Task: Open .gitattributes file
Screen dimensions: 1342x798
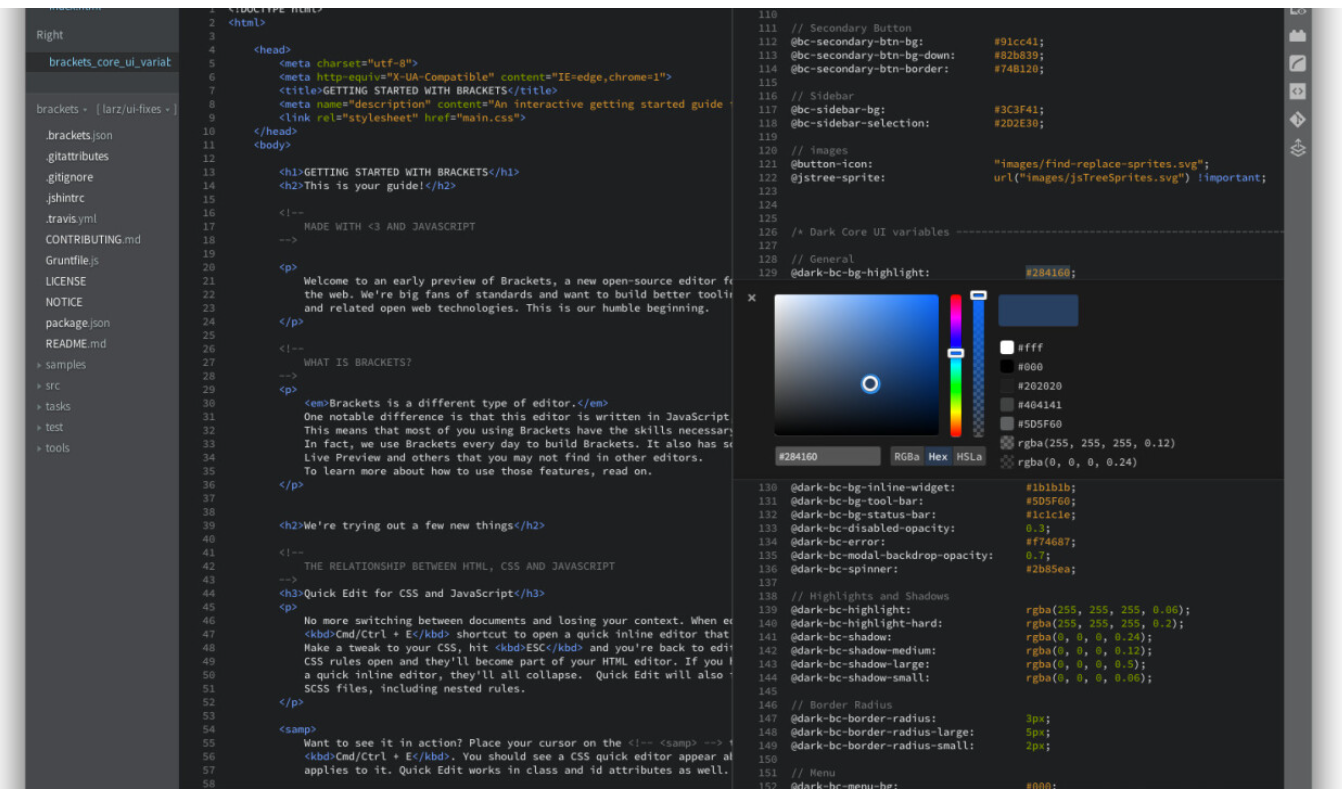Action: click(x=77, y=156)
